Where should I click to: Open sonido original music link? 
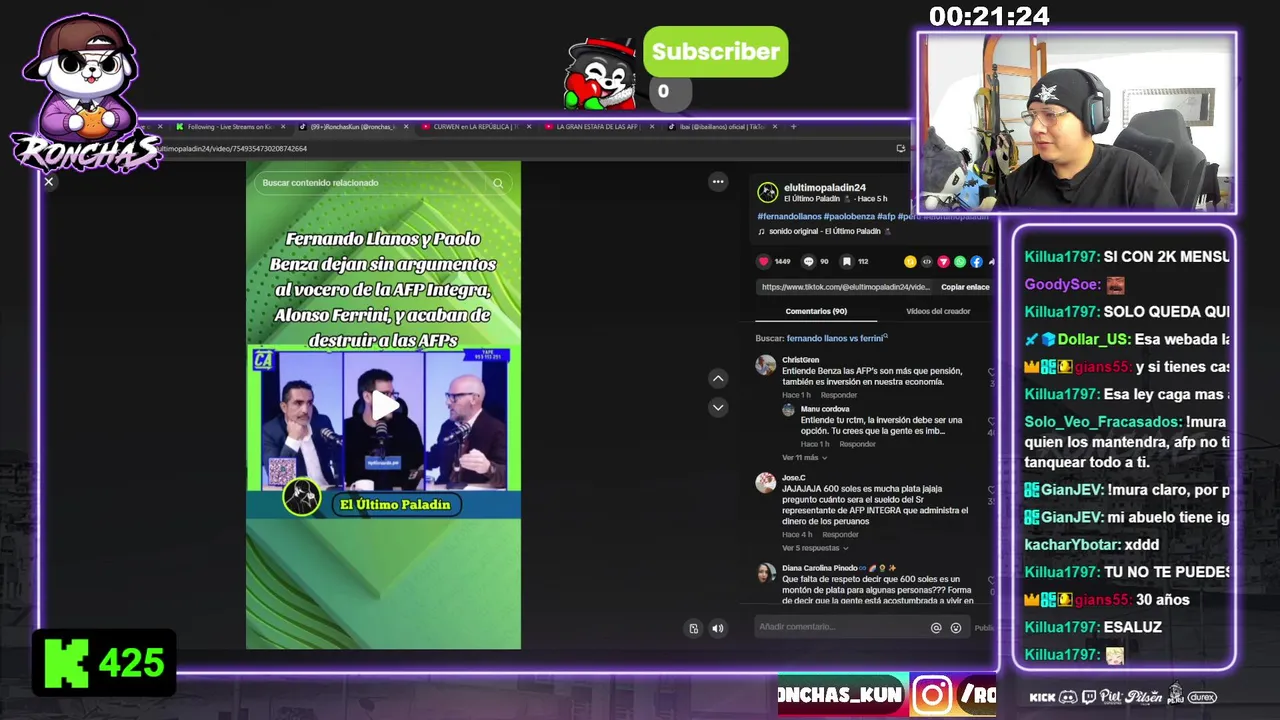(x=824, y=231)
